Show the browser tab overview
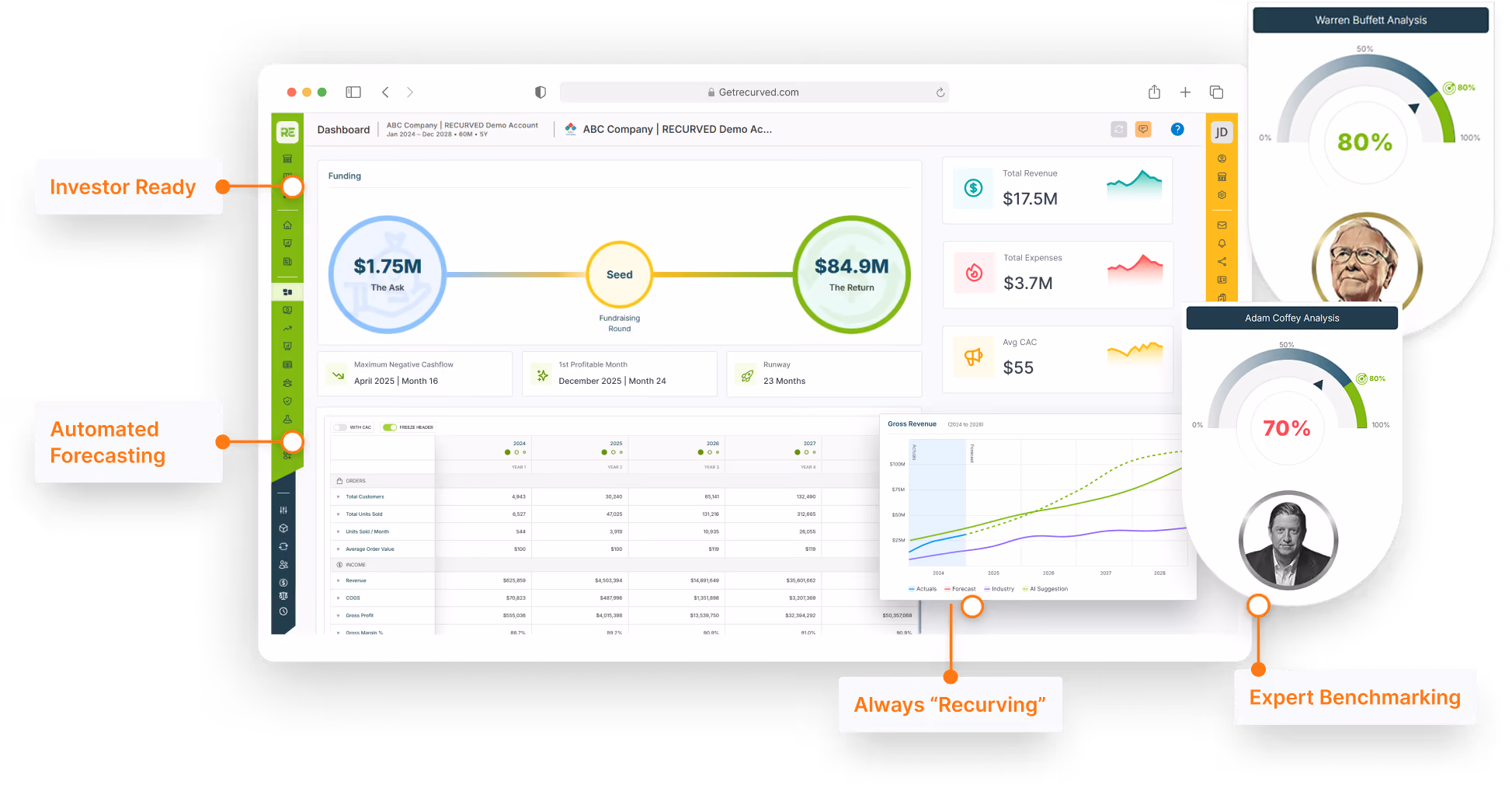This screenshot has width=1512, height=791. pos(1216,92)
